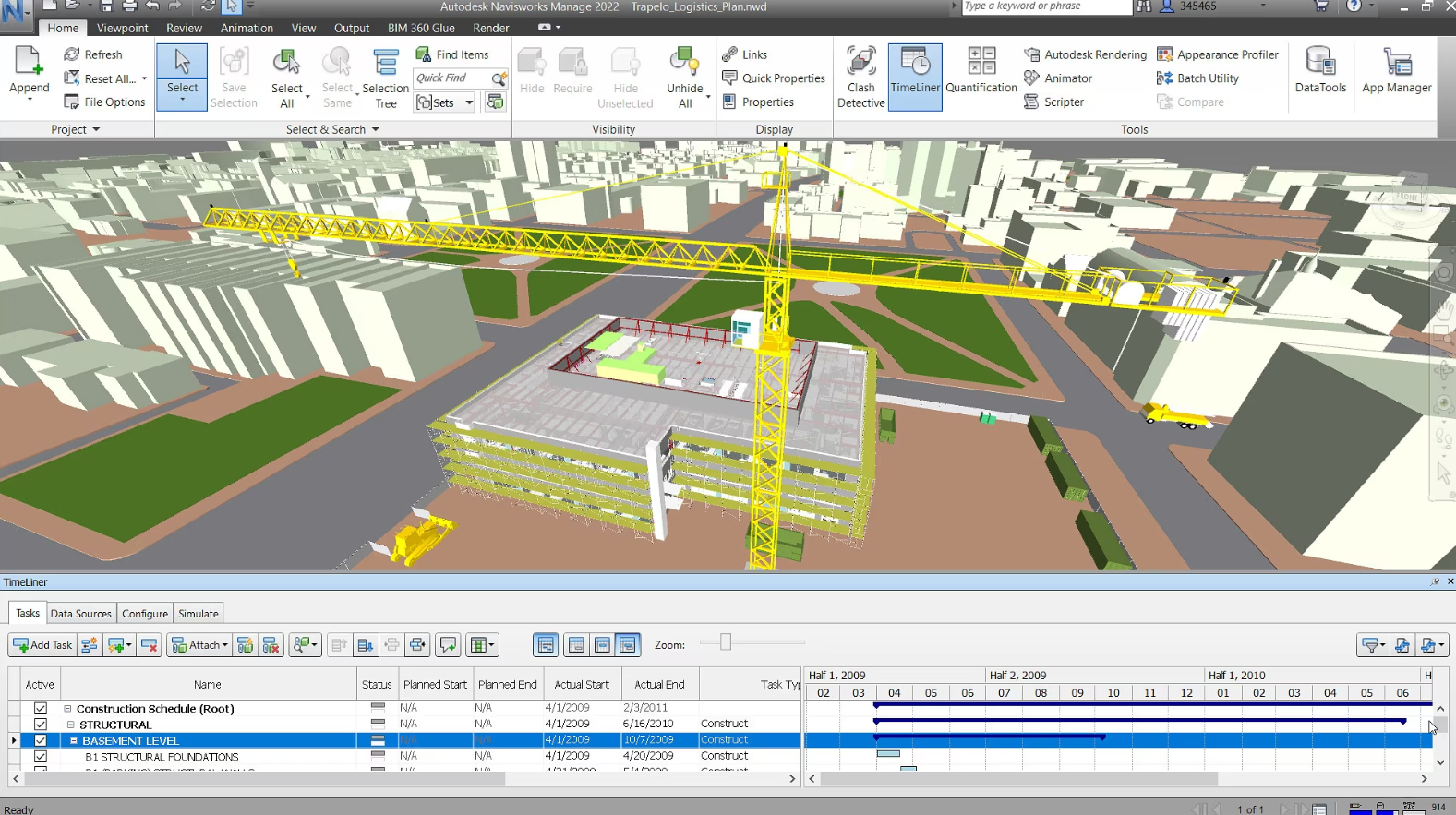Toggle Show Planned vs Actual Dates button
The height and width of the screenshot is (815, 1456).
pos(628,645)
